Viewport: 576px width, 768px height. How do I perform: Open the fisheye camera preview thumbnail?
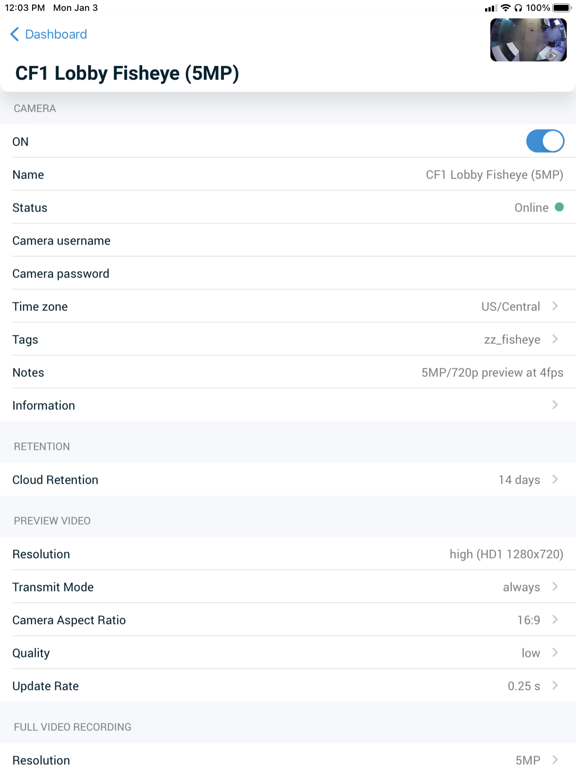click(528, 40)
